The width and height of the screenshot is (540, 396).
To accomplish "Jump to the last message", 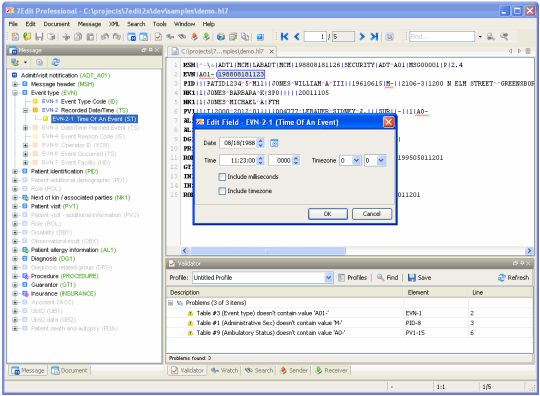I will point(374,37).
